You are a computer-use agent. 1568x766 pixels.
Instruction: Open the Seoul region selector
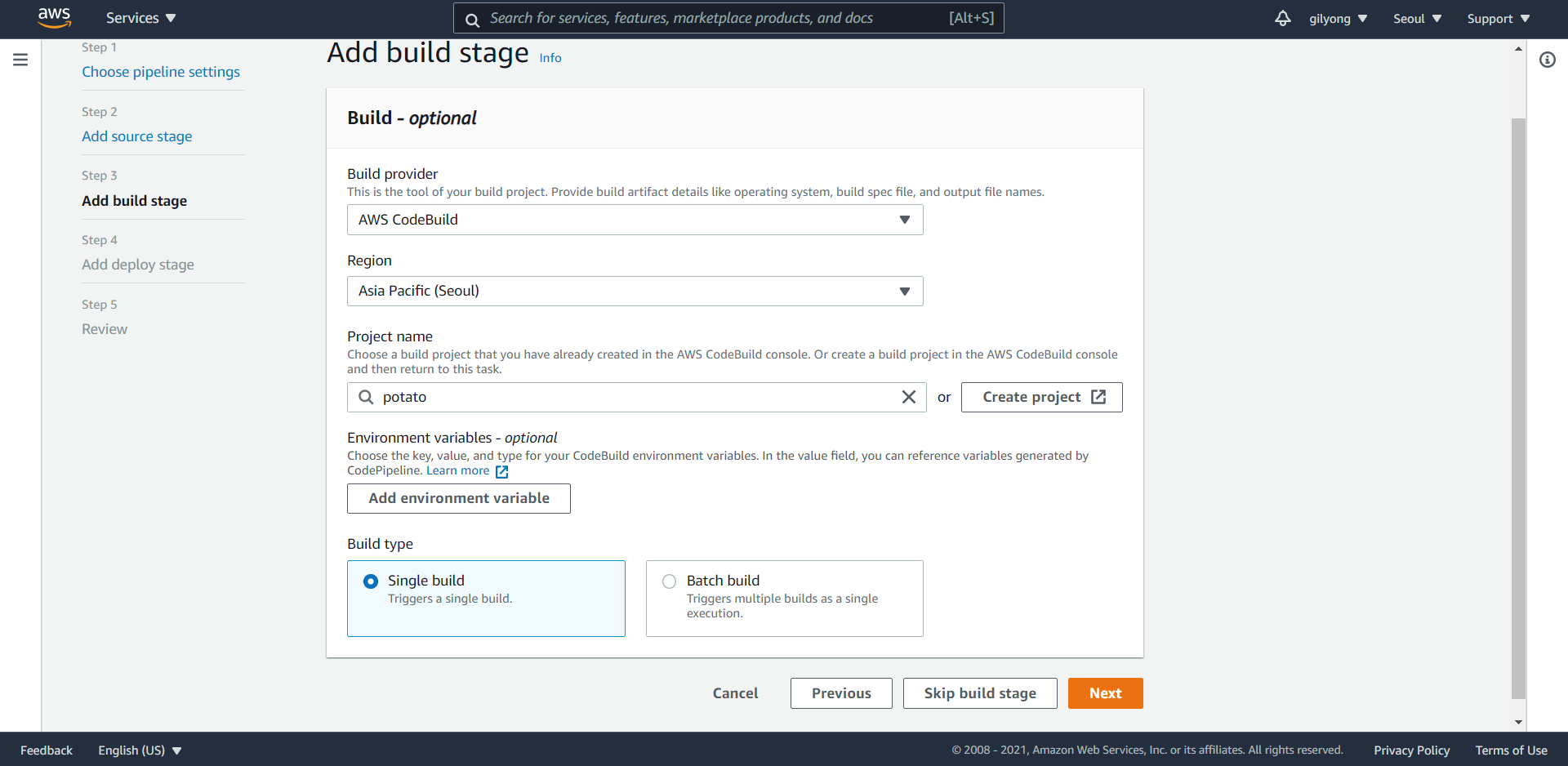click(1417, 18)
